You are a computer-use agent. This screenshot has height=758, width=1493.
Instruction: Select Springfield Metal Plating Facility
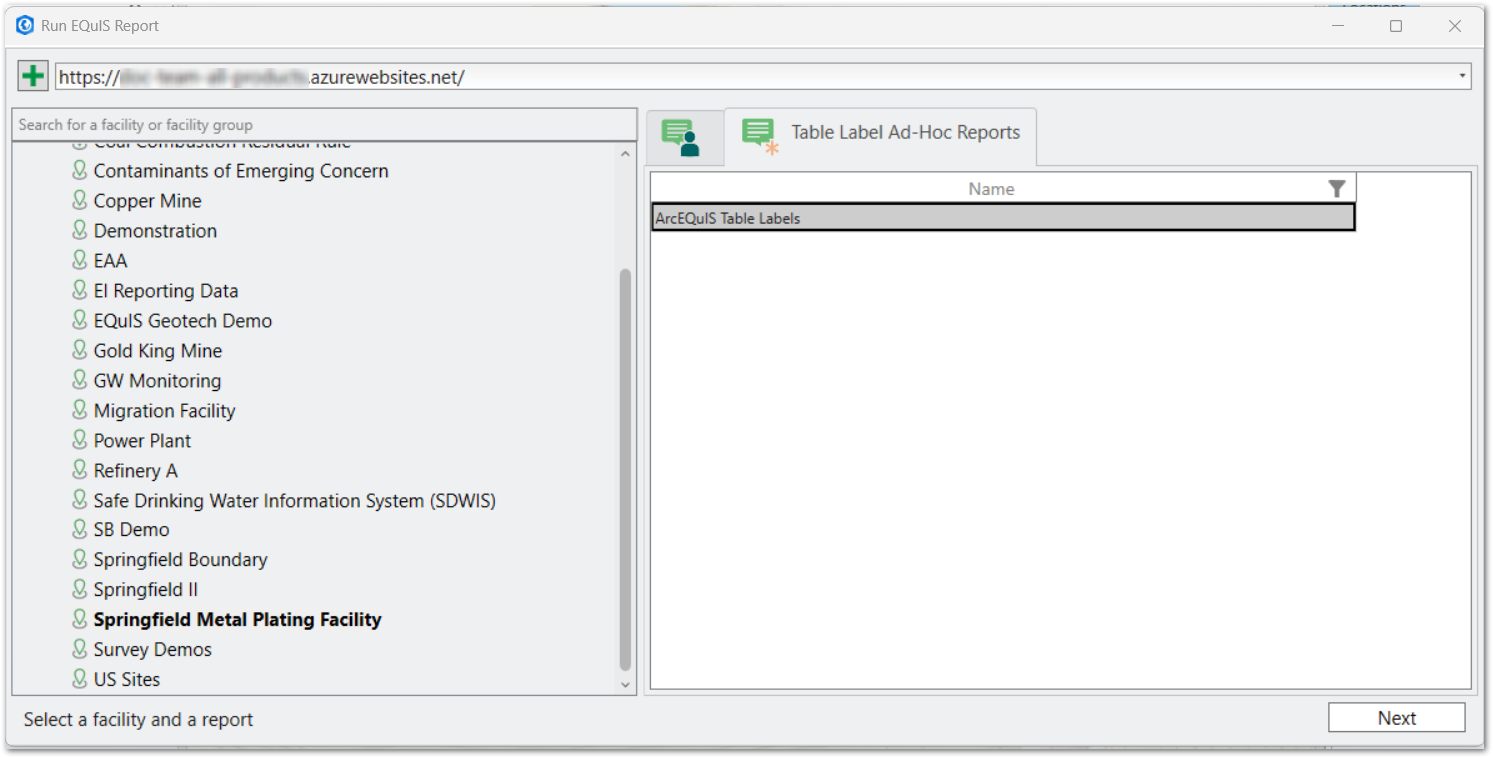click(237, 620)
